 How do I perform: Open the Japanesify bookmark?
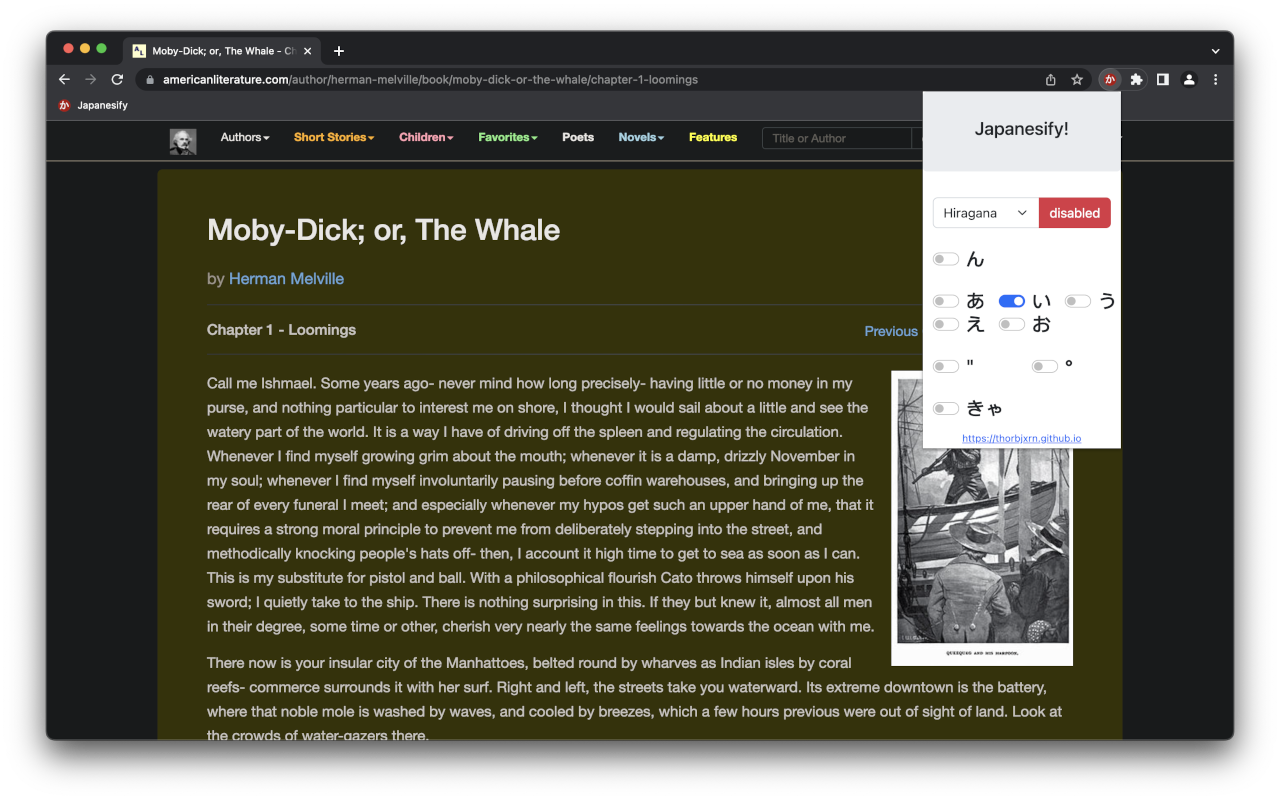point(93,105)
